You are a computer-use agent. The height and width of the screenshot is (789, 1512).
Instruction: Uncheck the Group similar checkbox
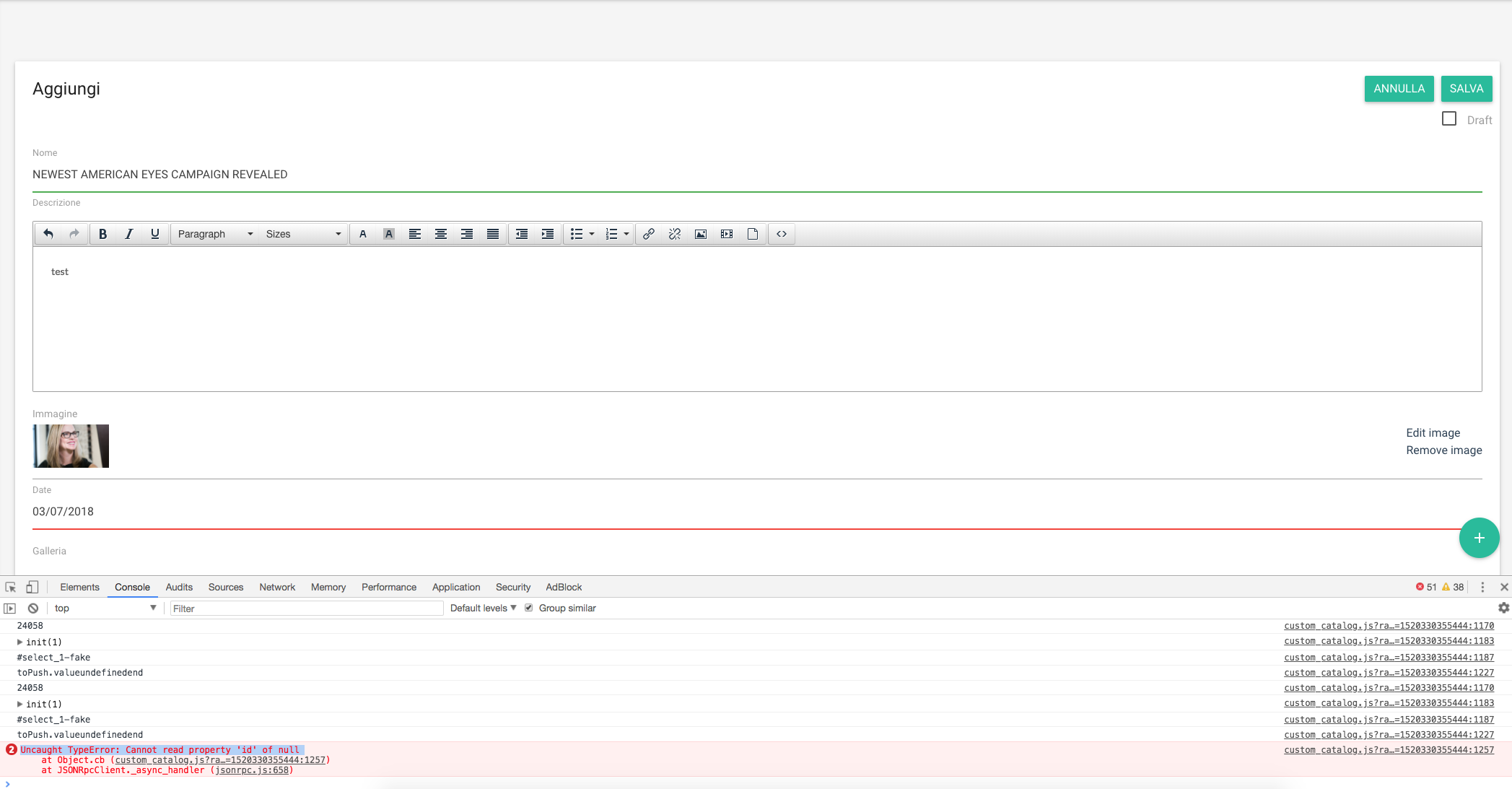(529, 608)
